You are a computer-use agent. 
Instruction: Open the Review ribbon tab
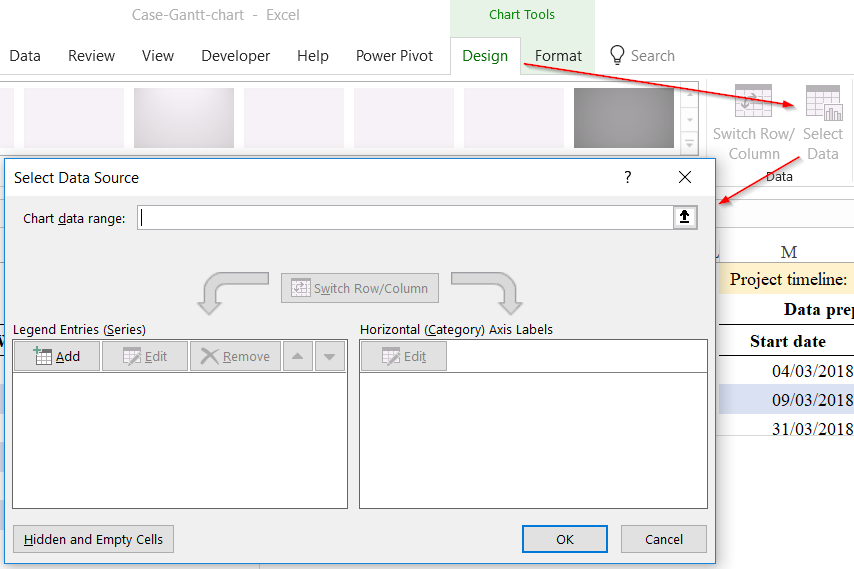tap(92, 56)
